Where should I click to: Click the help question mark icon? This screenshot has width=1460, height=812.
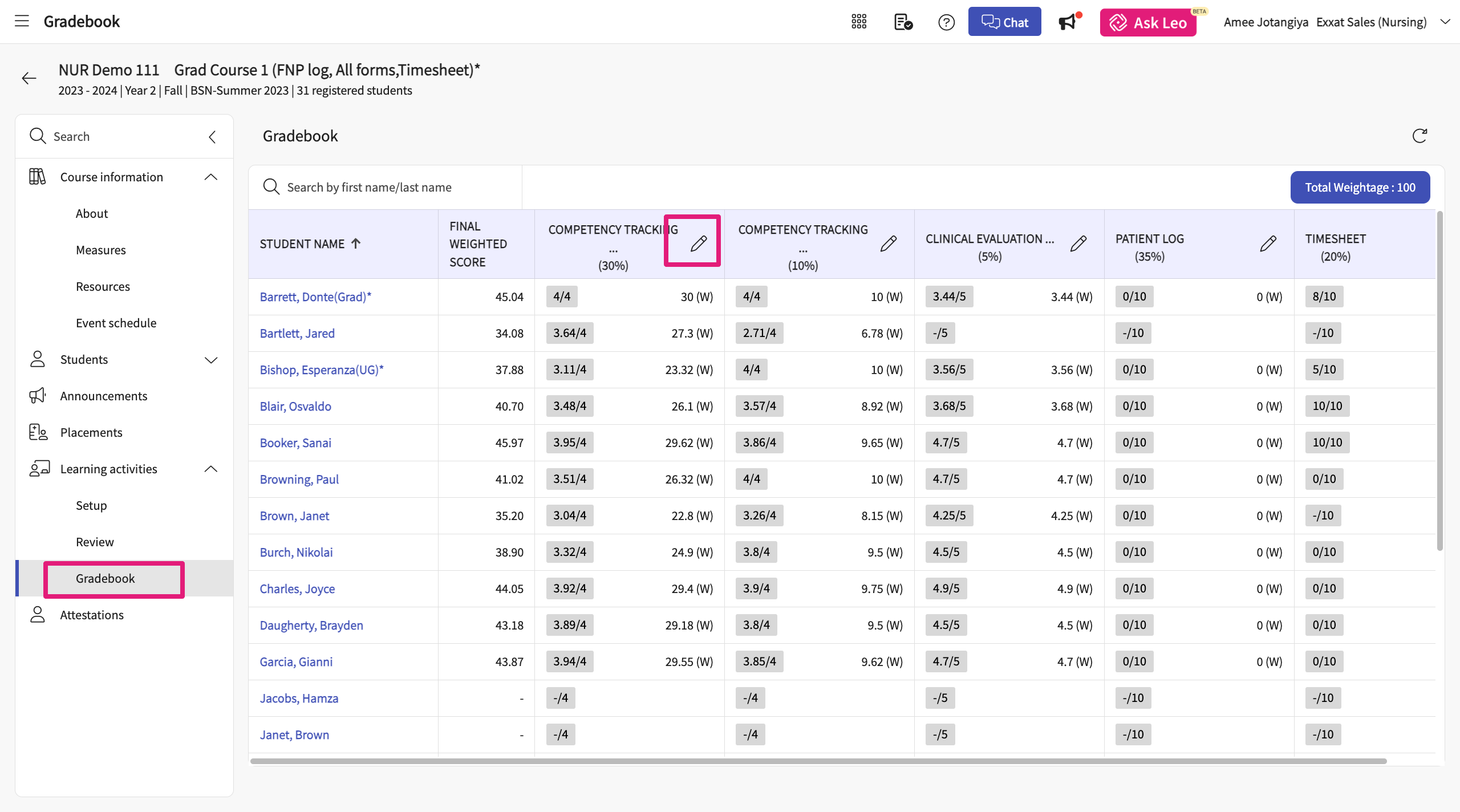pyautogui.click(x=946, y=22)
